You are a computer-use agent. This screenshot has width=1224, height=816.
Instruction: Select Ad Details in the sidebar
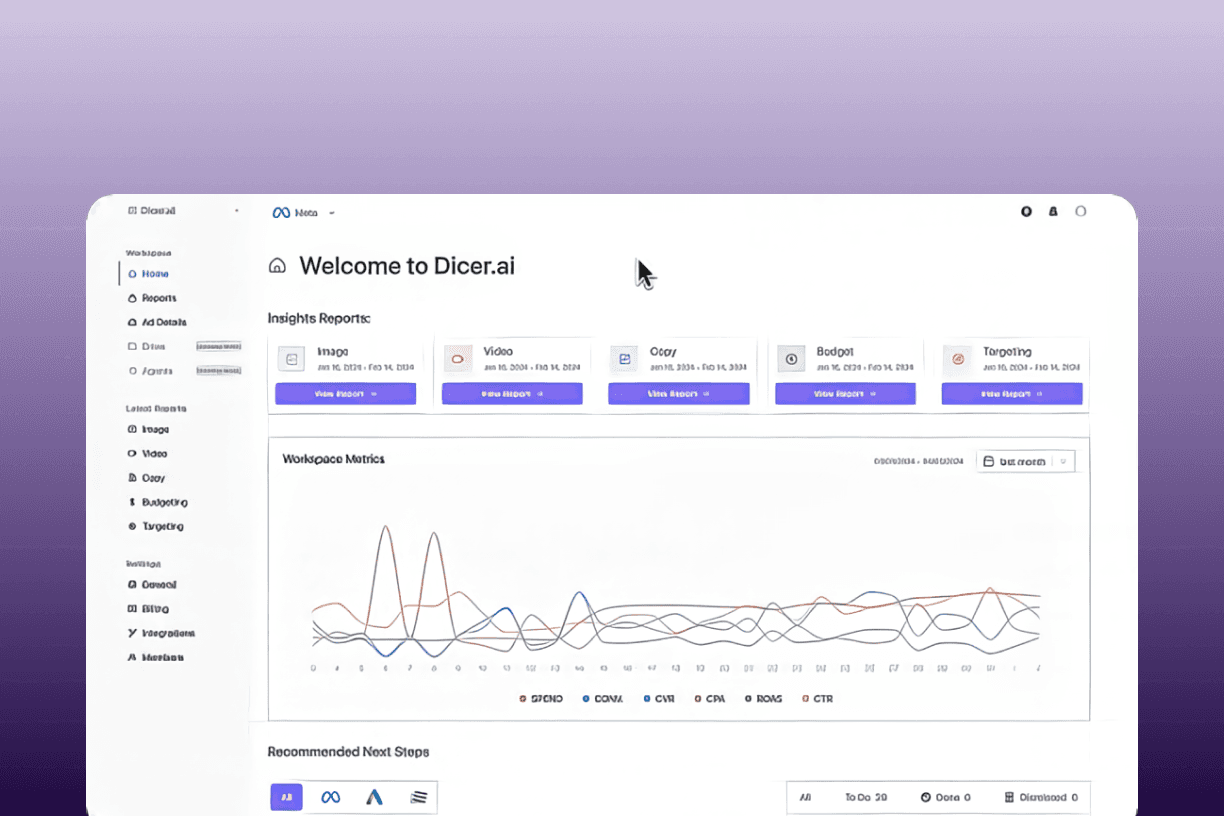(x=161, y=322)
